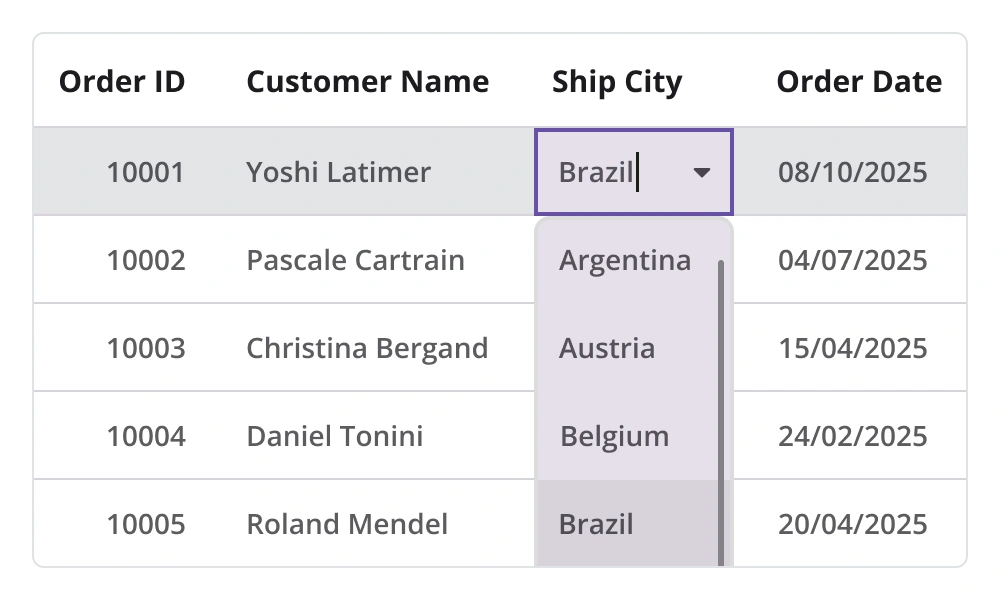Select the 15/04/2025 date cell
Image resolution: width=1000 pixels, height=600 pixels.
853,348
